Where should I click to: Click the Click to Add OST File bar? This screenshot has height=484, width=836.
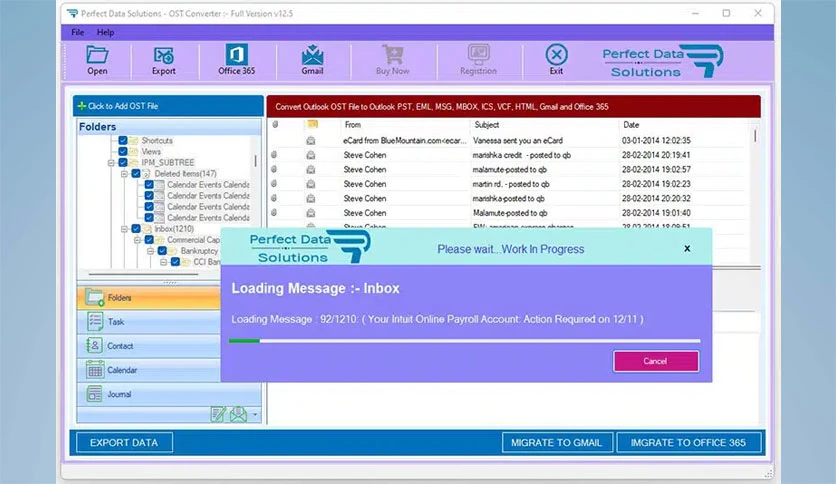tap(168, 106)
